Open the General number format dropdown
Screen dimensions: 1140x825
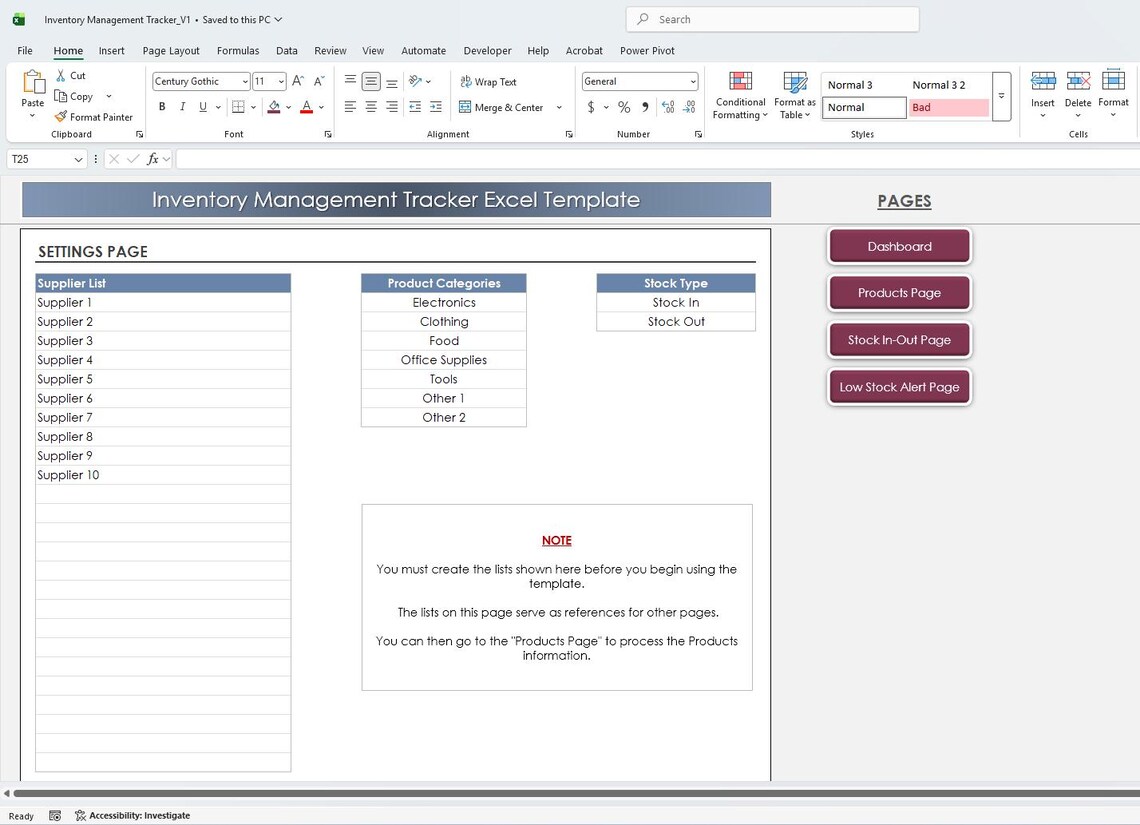693,81
